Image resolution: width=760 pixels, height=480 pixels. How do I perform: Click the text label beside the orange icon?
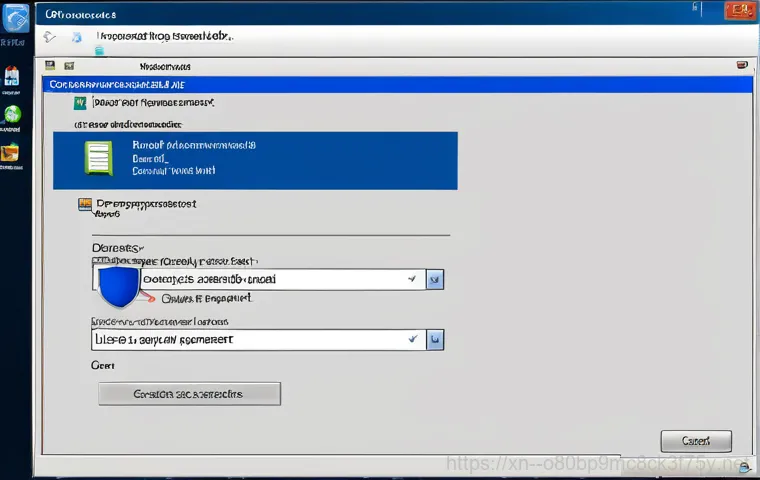pos(146,204)
